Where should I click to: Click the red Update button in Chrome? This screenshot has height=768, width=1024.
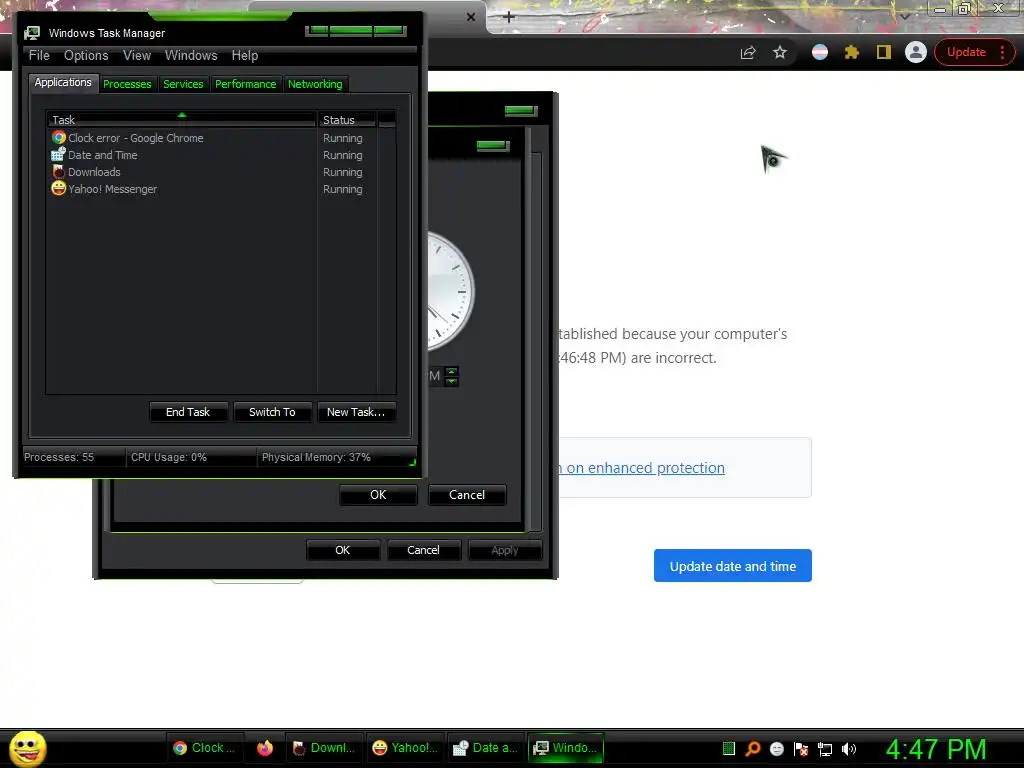coord(966,52)
